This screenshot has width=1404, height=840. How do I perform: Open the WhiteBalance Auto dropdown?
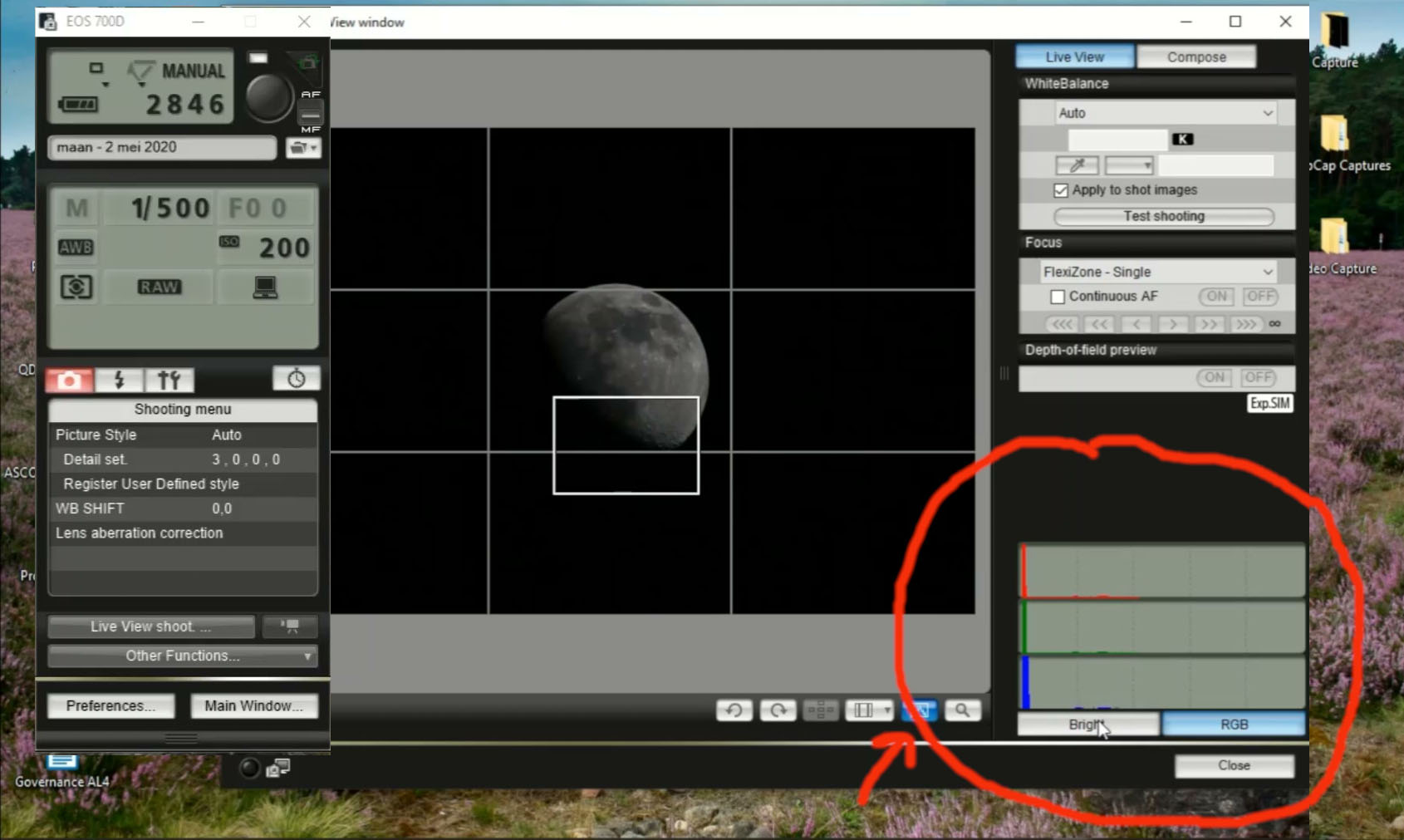click(x=1164, y=113)
